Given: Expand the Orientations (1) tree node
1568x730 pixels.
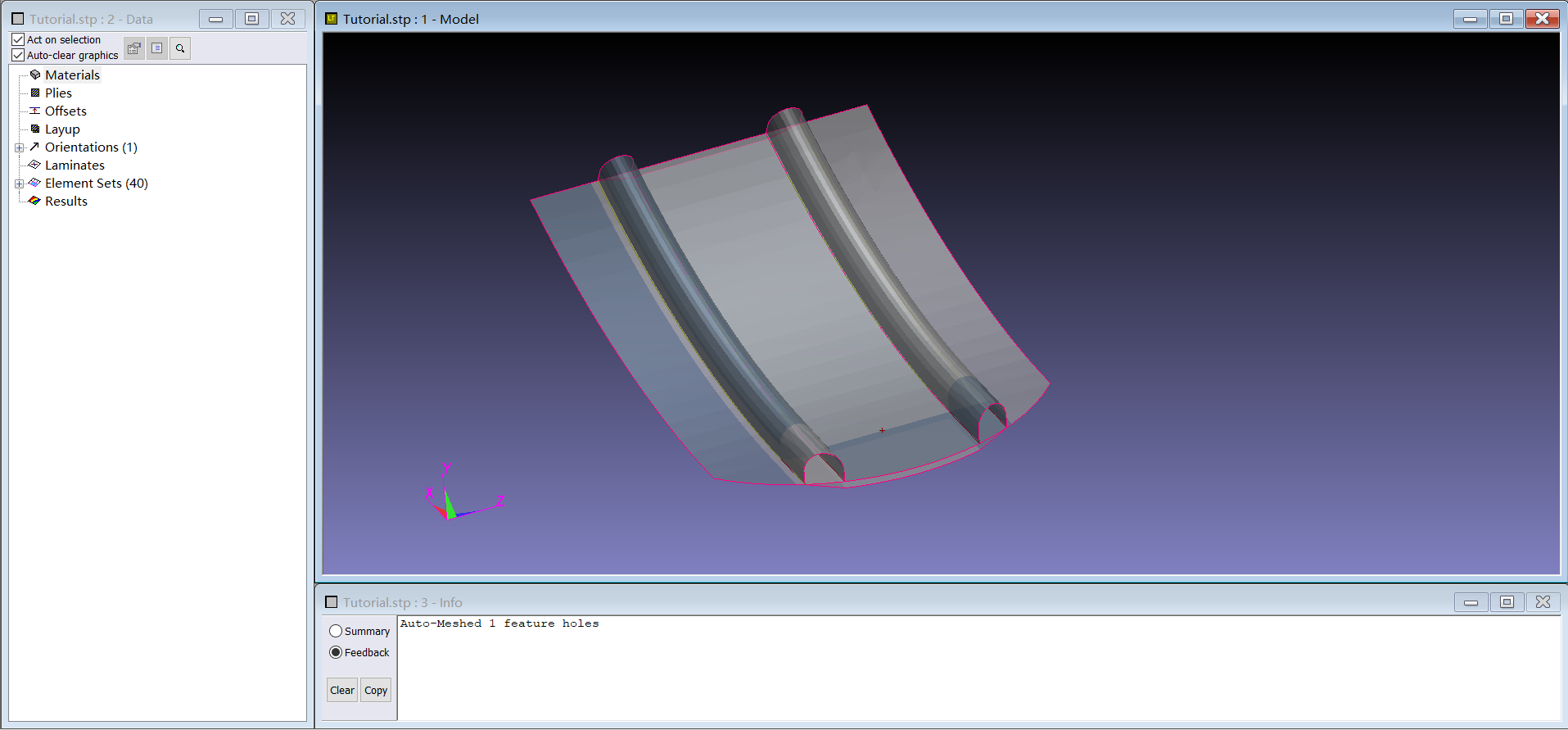Looking at the screenshot, I should [19, 147].
